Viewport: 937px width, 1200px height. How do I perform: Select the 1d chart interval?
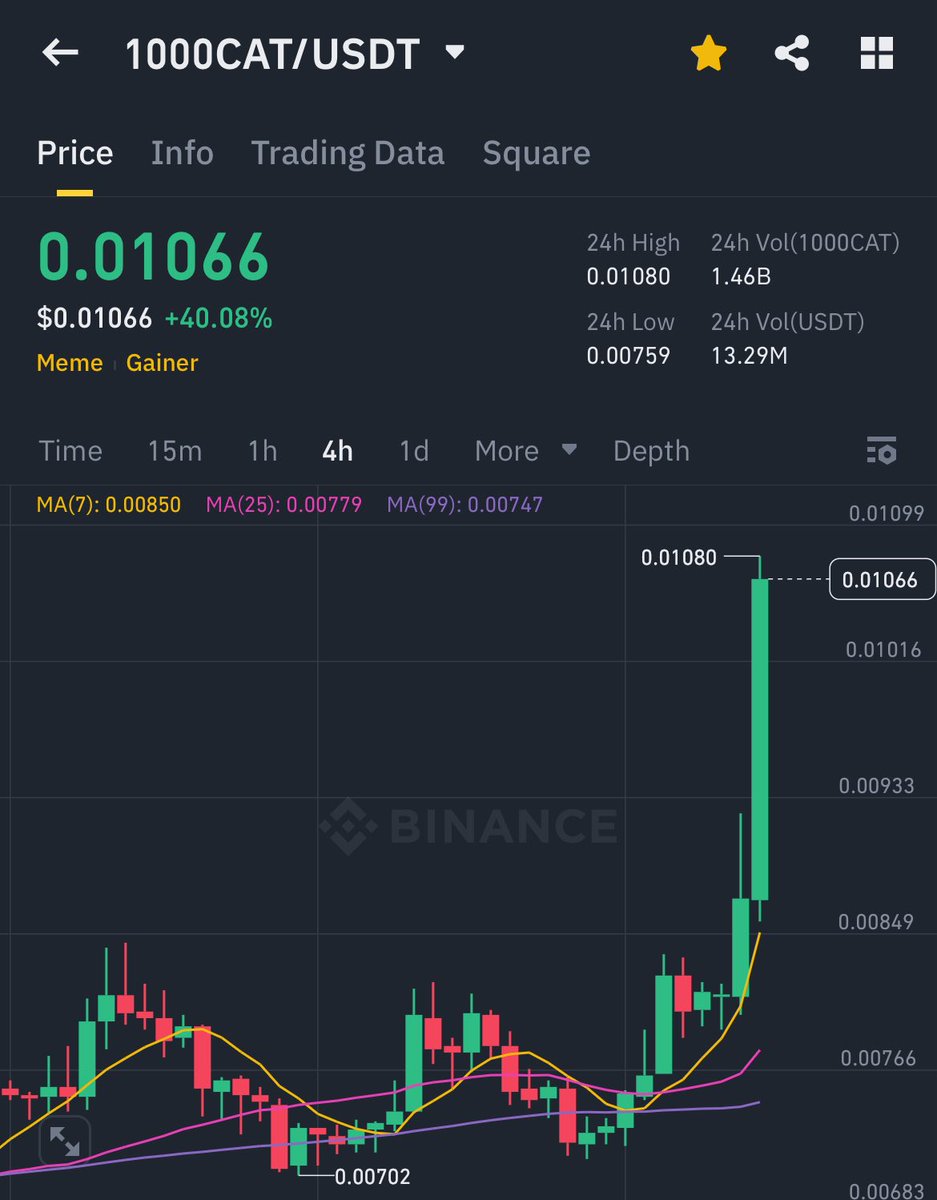pyautogui.click(x=414, y=451)
